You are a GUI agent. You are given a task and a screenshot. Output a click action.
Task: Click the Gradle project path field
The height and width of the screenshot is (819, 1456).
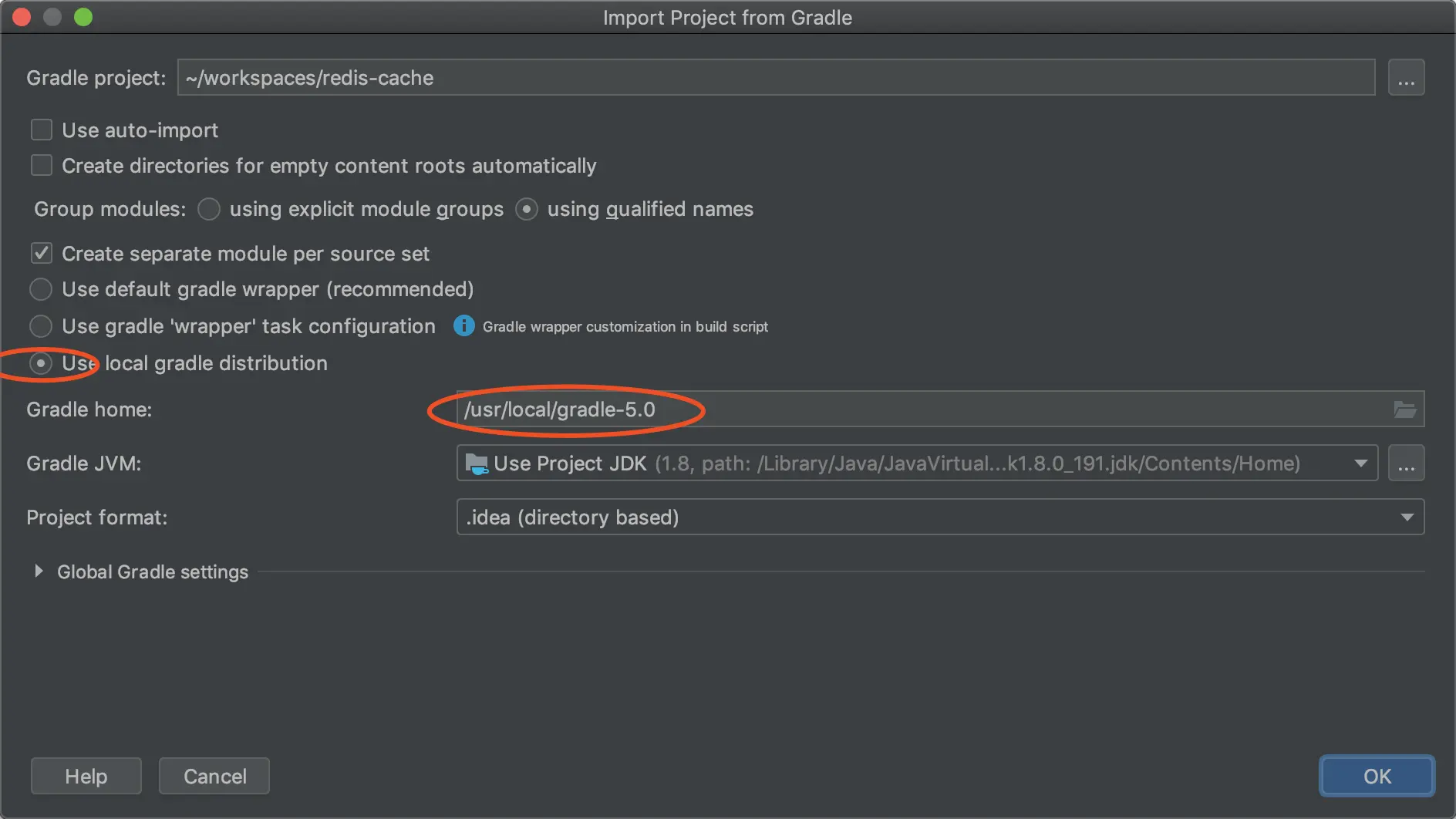coord(775,78)
